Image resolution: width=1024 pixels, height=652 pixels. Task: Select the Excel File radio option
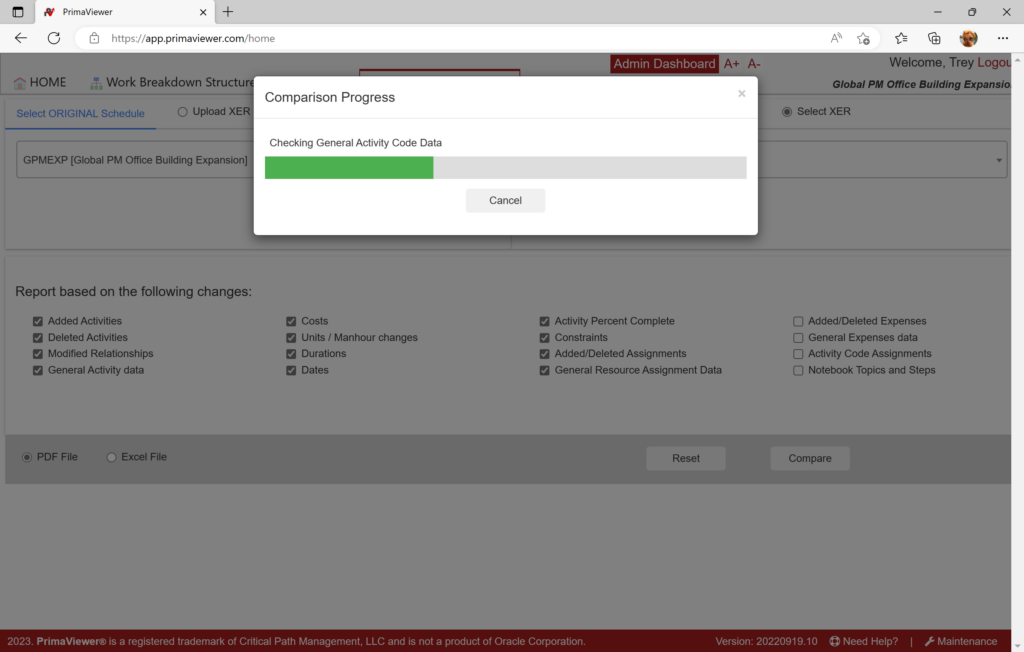pos(112,457)
